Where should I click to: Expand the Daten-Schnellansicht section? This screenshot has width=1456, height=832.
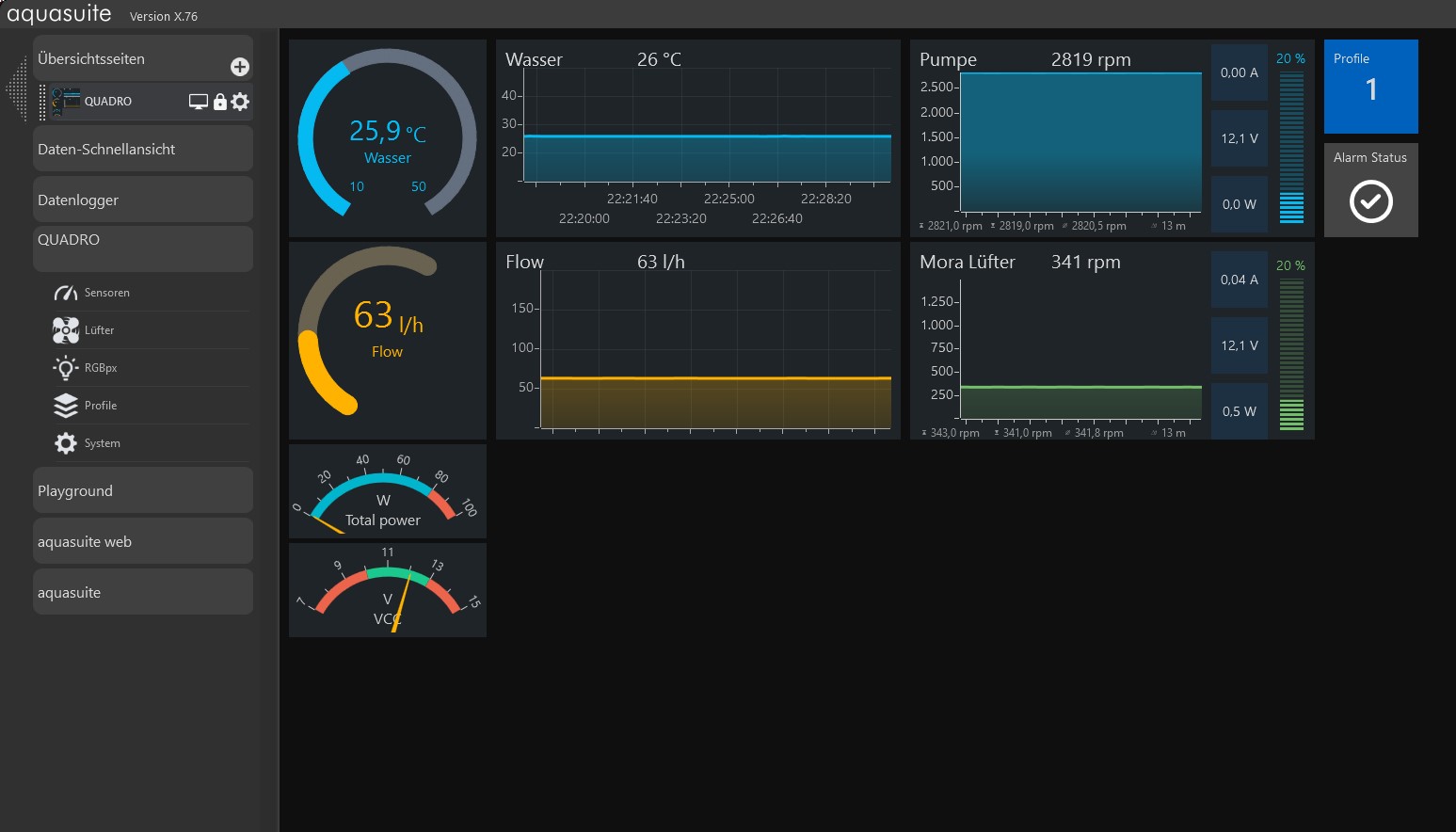[x=143, y=150]
